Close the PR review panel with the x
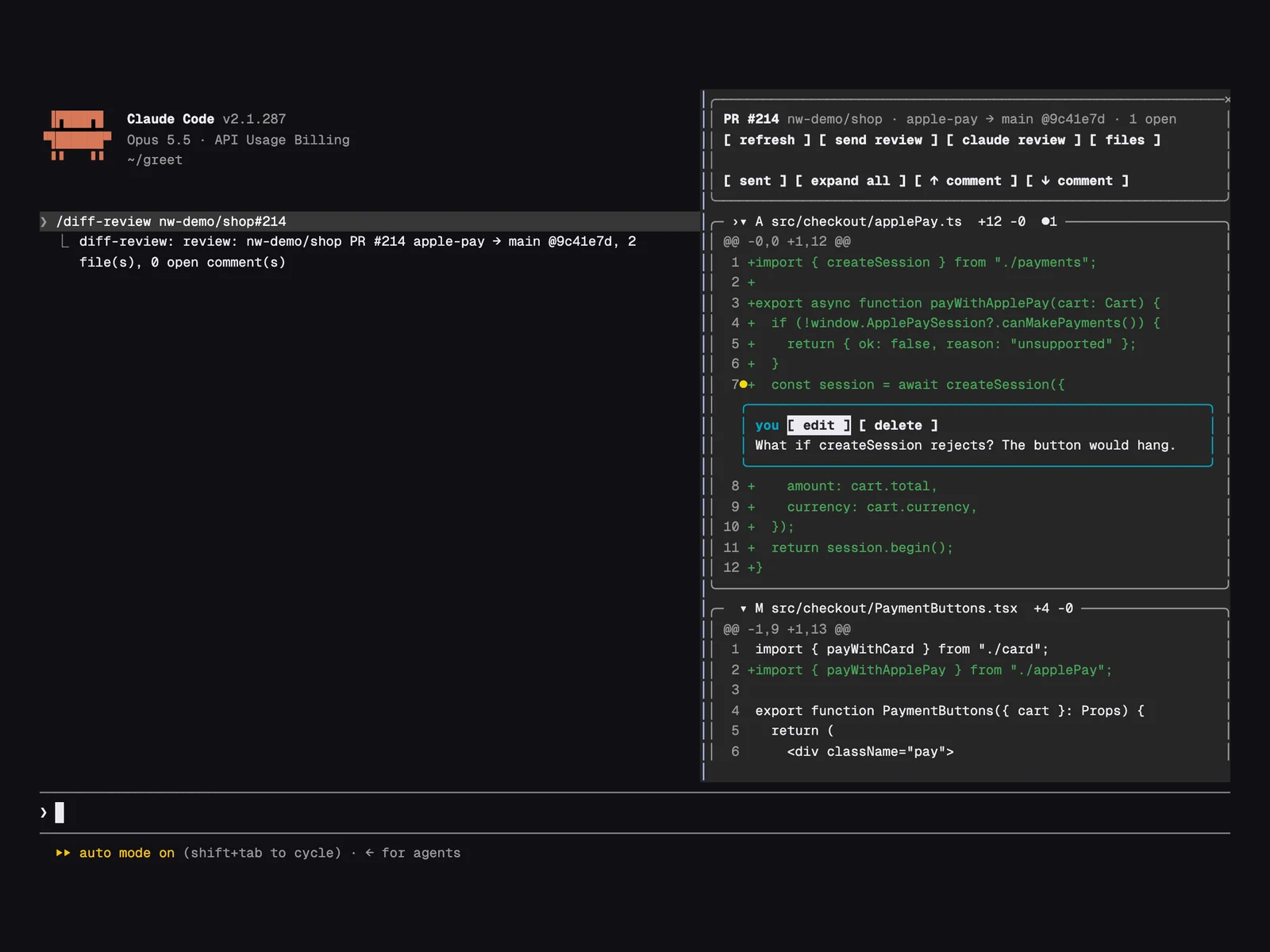1270x952 pixels. pos(1227,99)
